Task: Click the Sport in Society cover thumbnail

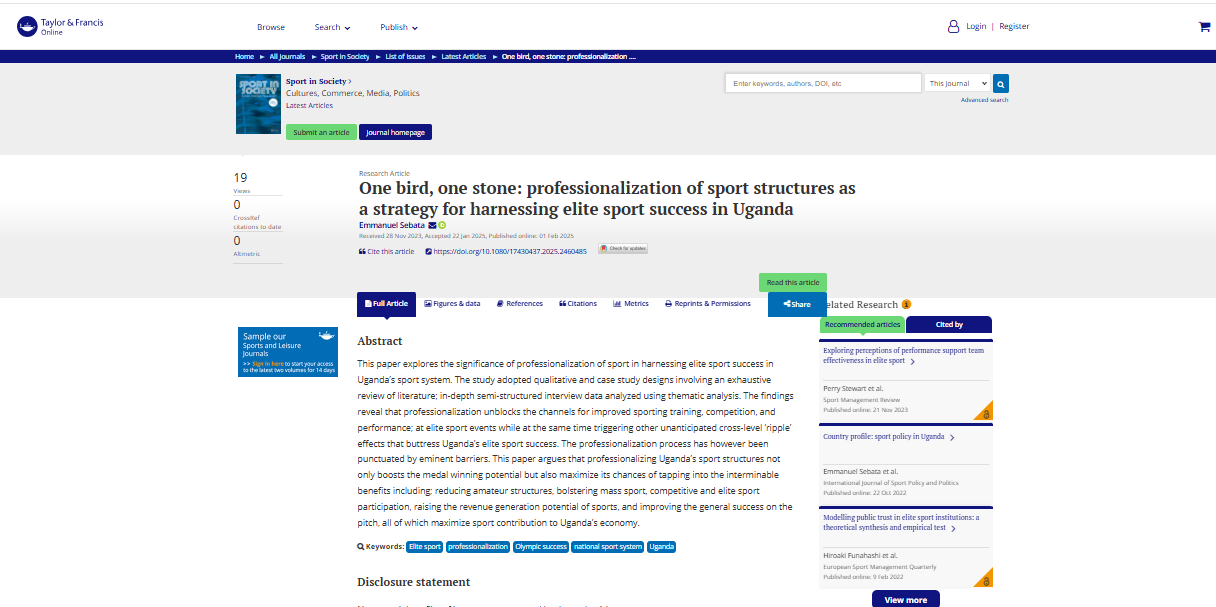Action: click(x=257, y=104)
